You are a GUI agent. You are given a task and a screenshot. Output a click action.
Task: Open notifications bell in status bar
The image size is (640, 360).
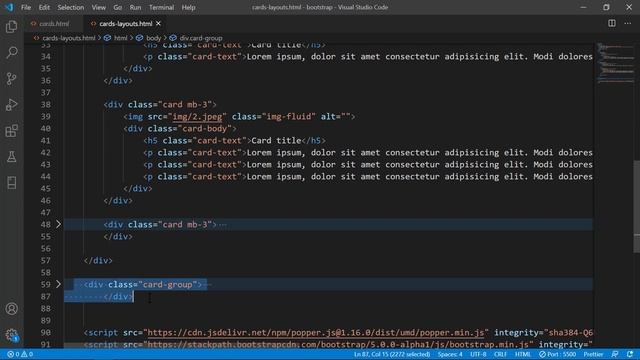coord(630,354)
